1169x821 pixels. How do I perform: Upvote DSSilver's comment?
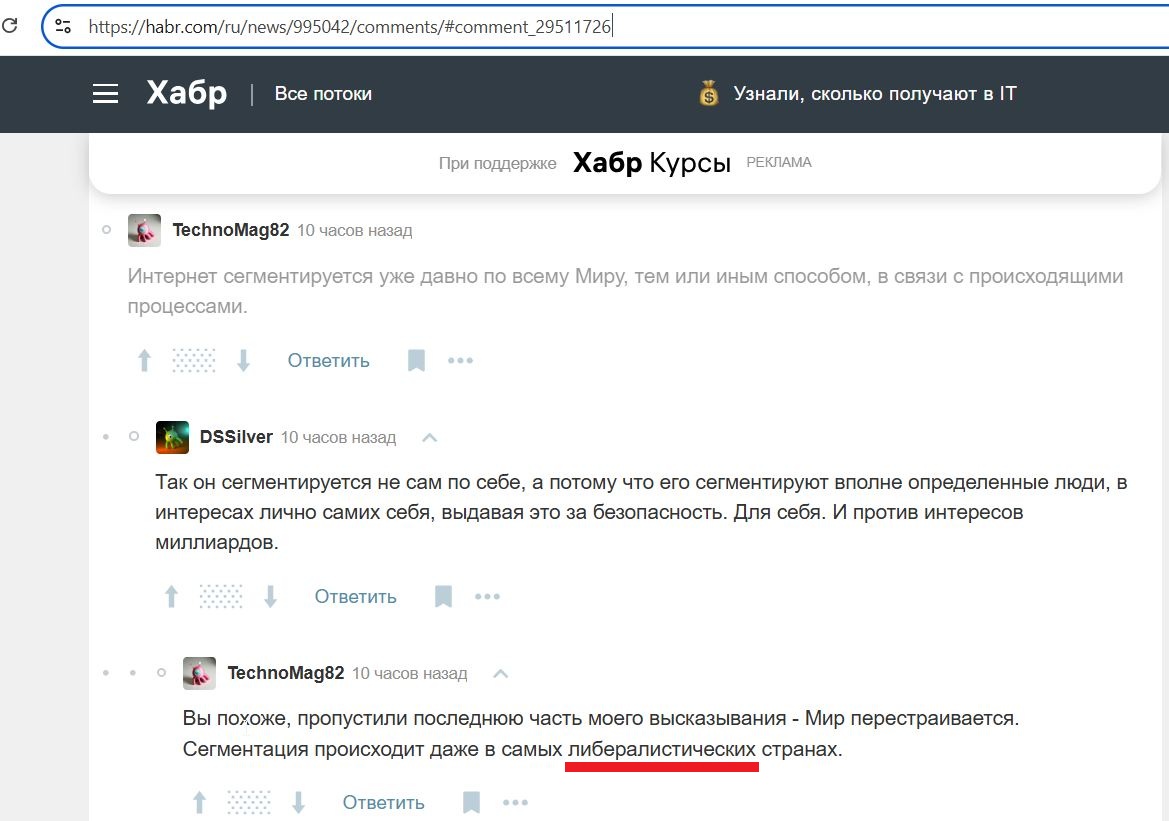[171, 597]
